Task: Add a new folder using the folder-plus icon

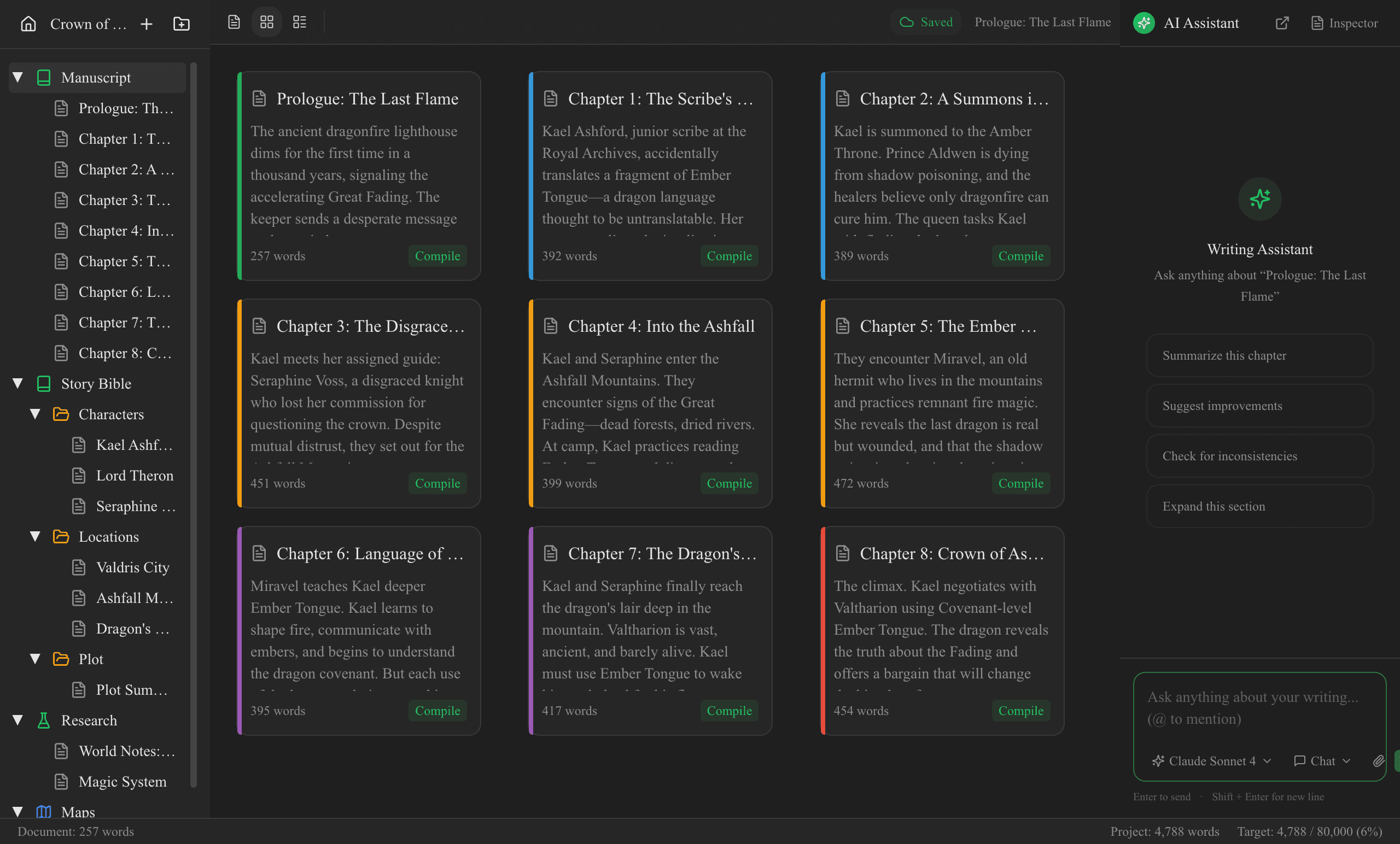Action: tap(180, 24)
